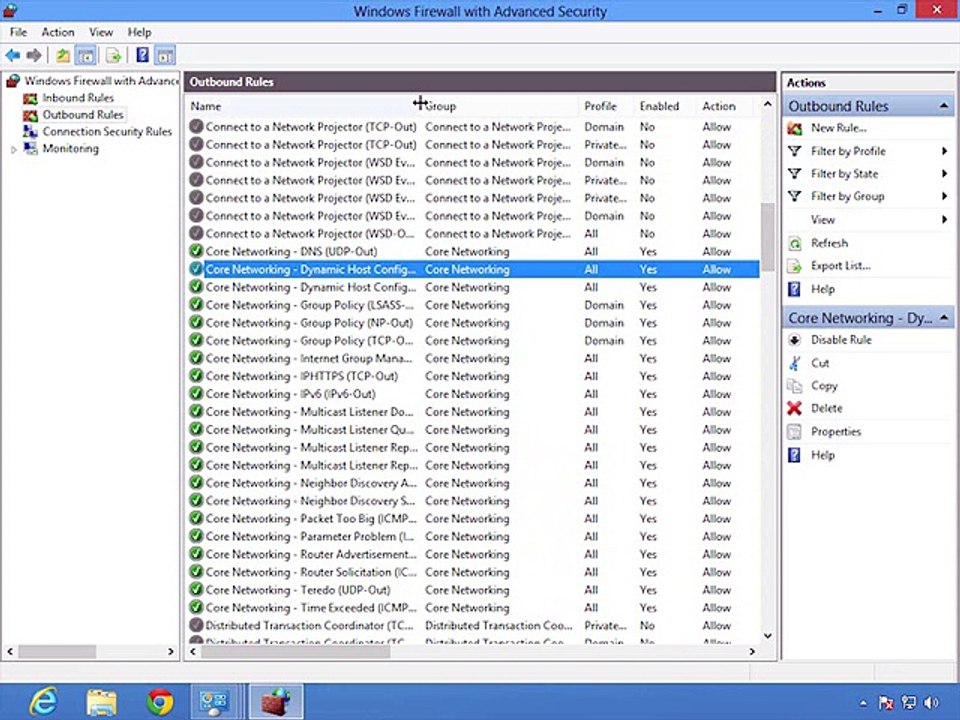Sort by the Enabled column header
The image size is (960, 720).
point(664,107)
